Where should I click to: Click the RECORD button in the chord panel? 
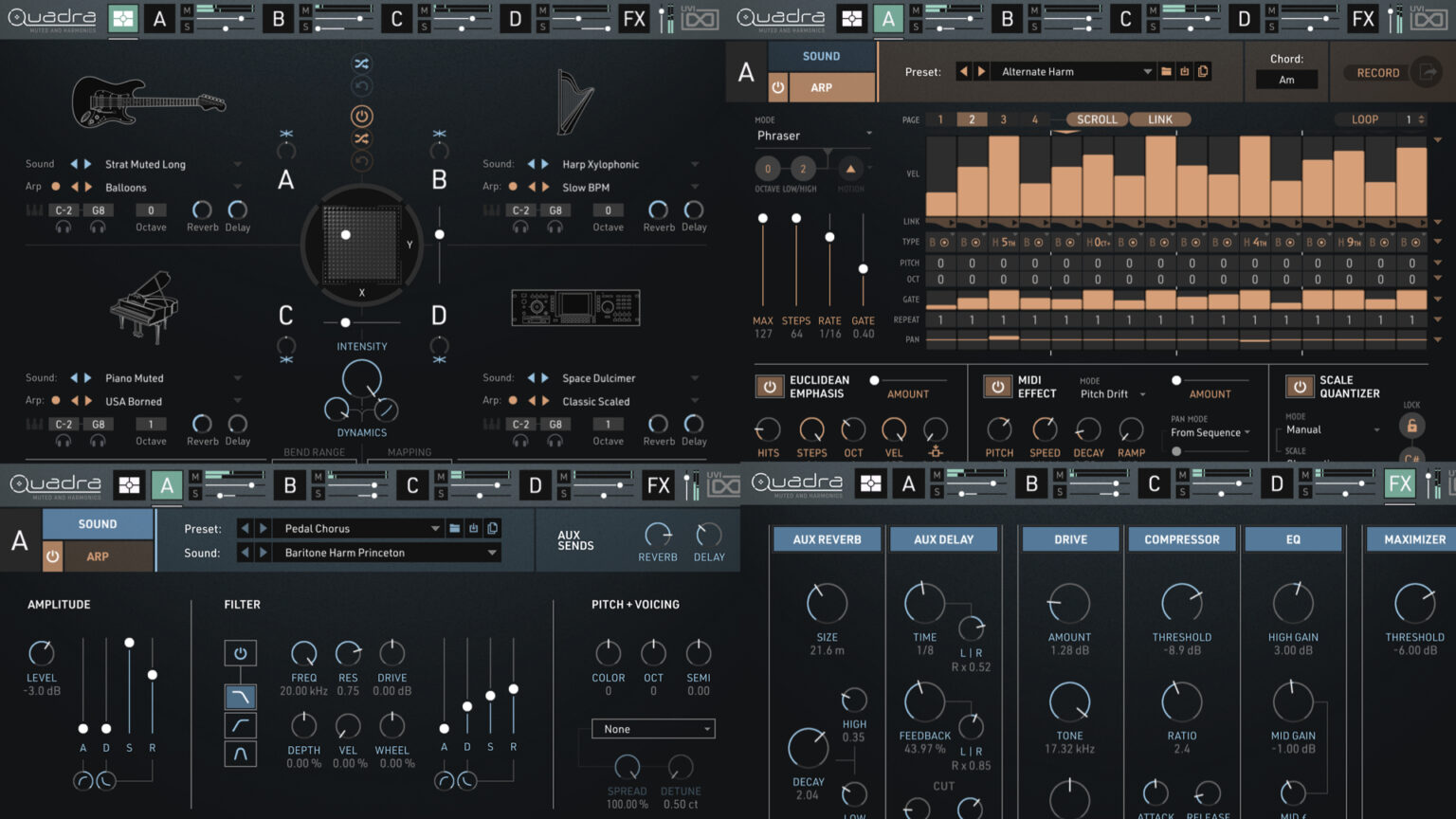click(x=1378, y=72)
